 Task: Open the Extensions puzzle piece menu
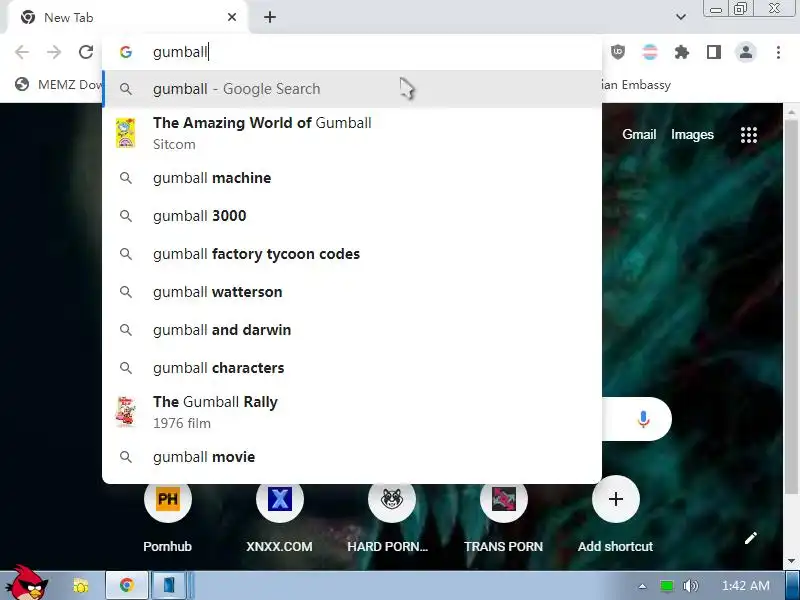[x=682, y=52]
